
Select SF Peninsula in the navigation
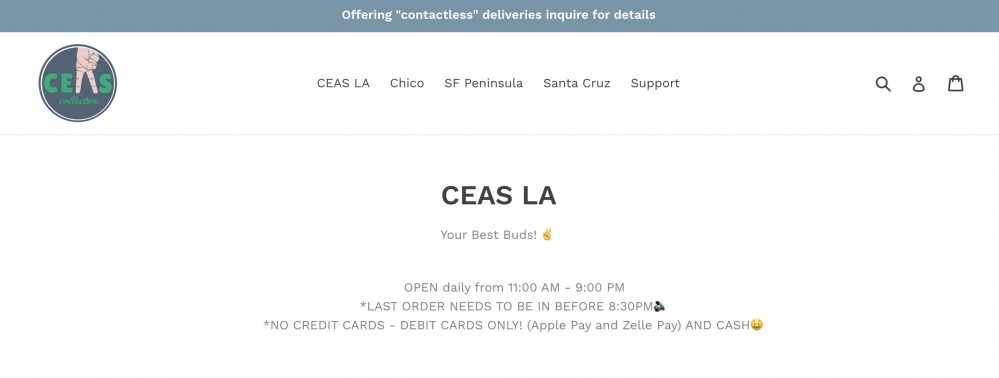(x=484, y=83)
